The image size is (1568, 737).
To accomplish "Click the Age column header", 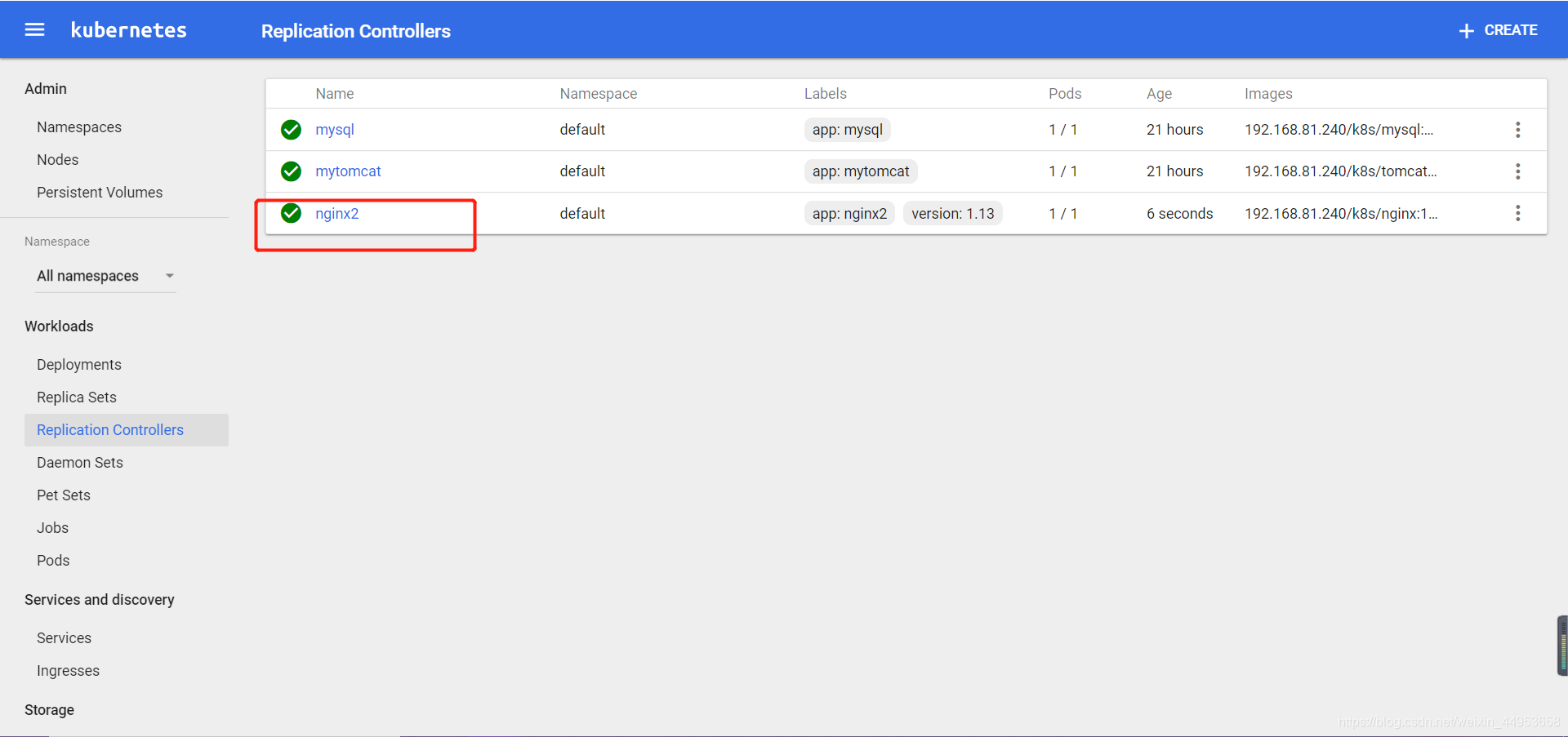I will 1159,94.
